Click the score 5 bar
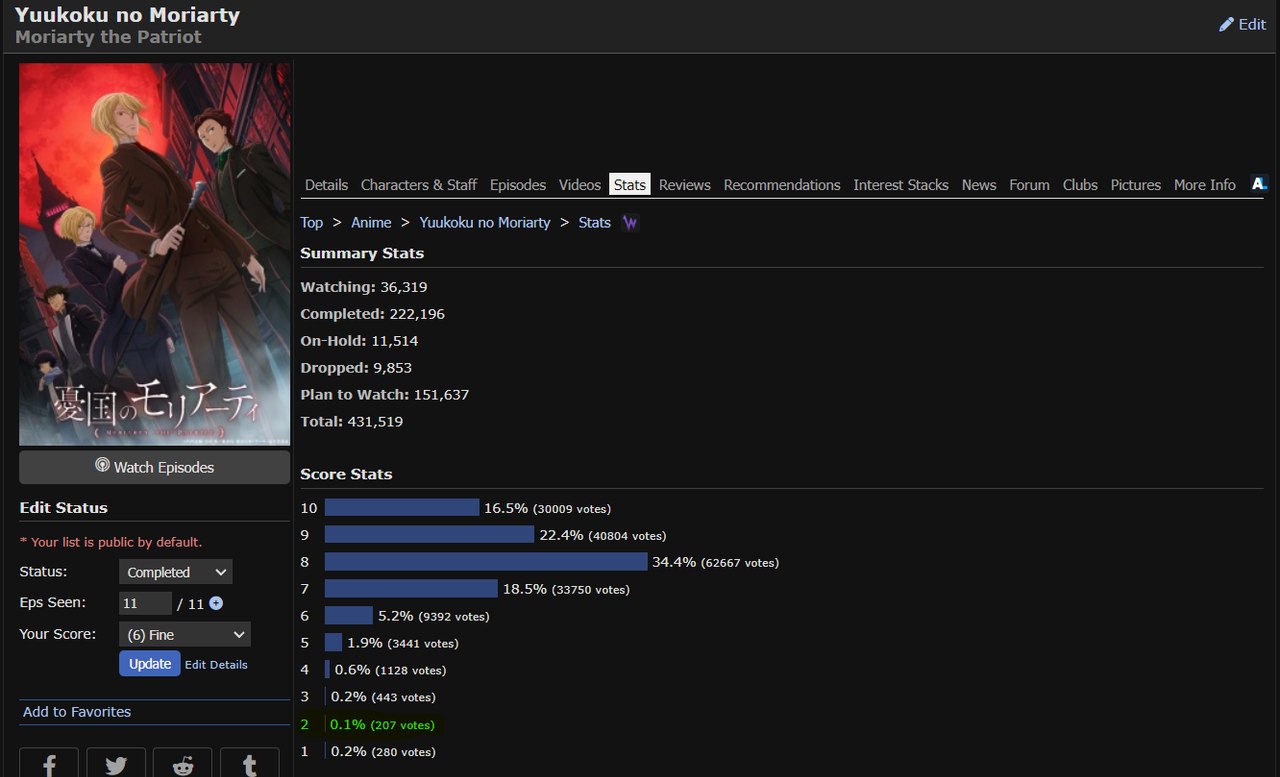The height and width of the screenshot is (777, 1280). [333, 643]
